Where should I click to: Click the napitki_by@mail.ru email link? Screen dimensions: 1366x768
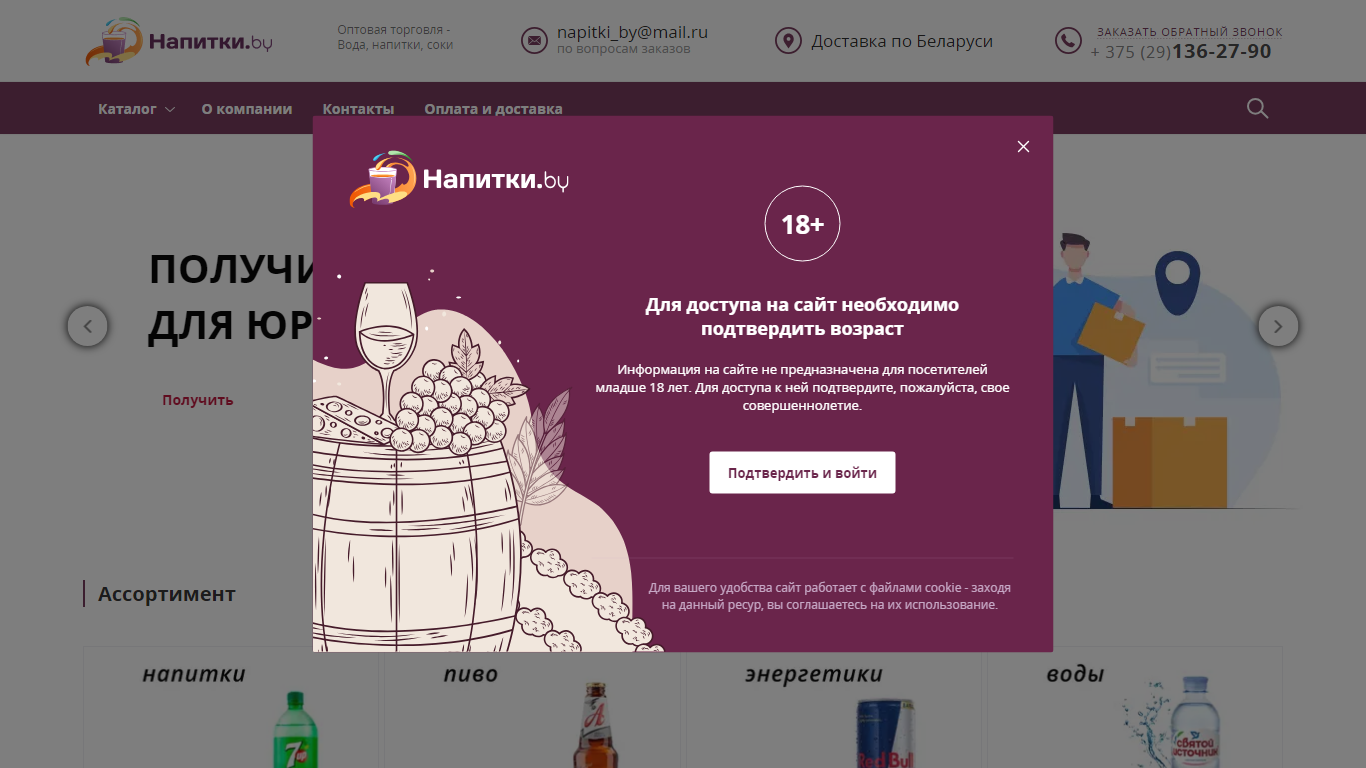[x=632, y=32]
